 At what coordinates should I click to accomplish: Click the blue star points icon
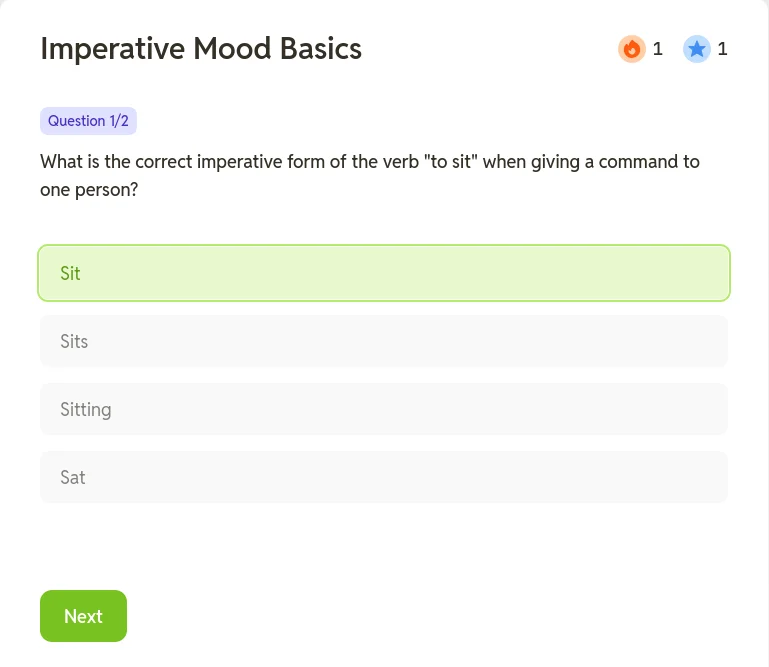[x=696, y=49]
